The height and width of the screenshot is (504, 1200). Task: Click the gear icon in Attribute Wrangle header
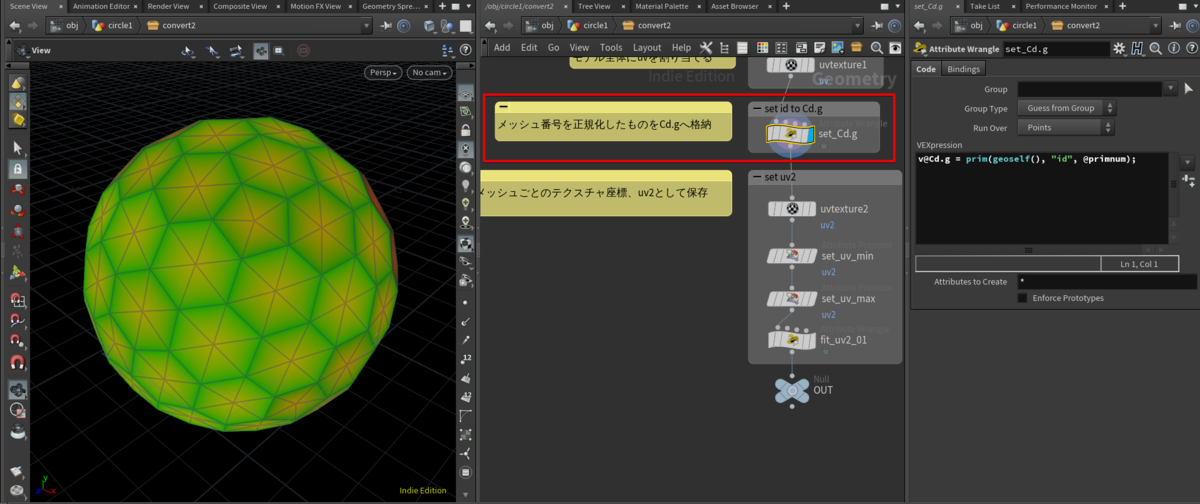tap(1120, 48)
